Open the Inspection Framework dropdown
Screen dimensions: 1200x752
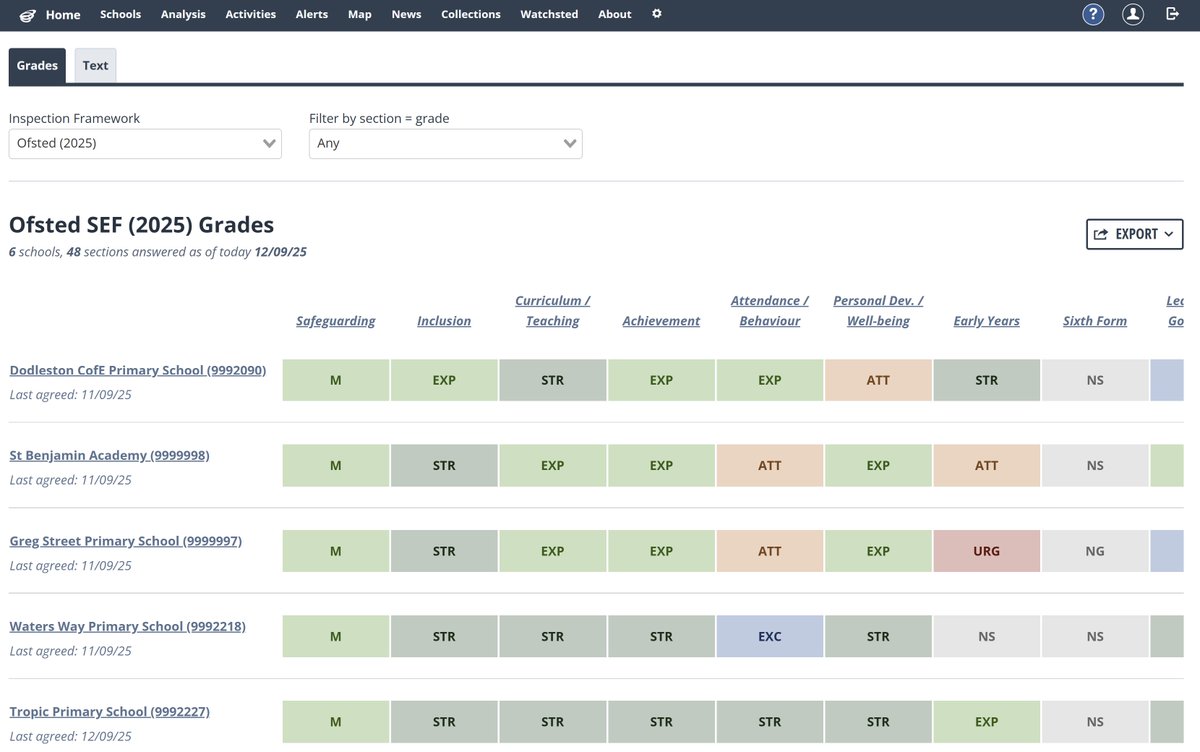pyautogui.click(x=145, y=143)
